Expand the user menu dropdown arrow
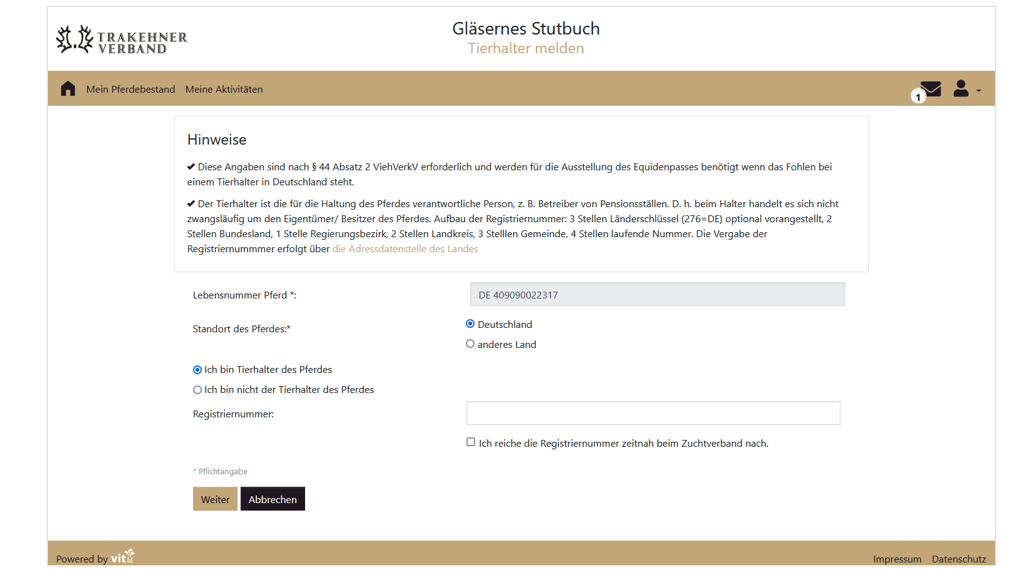The width and height of the screenshot is (1028, 569). click(x=979, y=90)
